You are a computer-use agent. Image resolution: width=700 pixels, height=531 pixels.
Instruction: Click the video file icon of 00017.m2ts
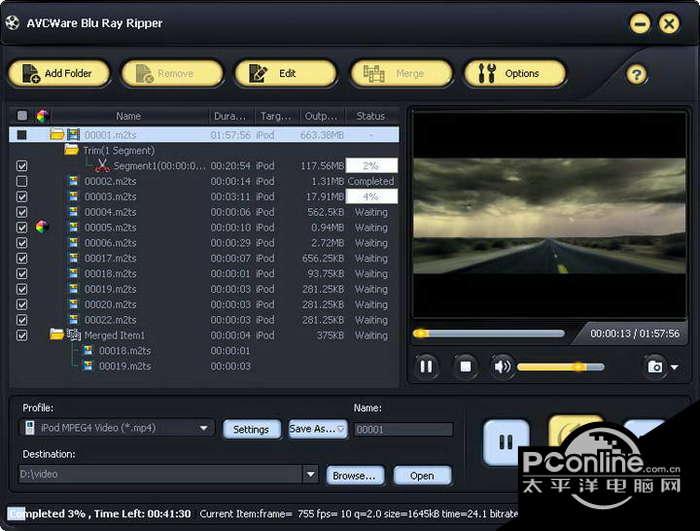[73, 258]
